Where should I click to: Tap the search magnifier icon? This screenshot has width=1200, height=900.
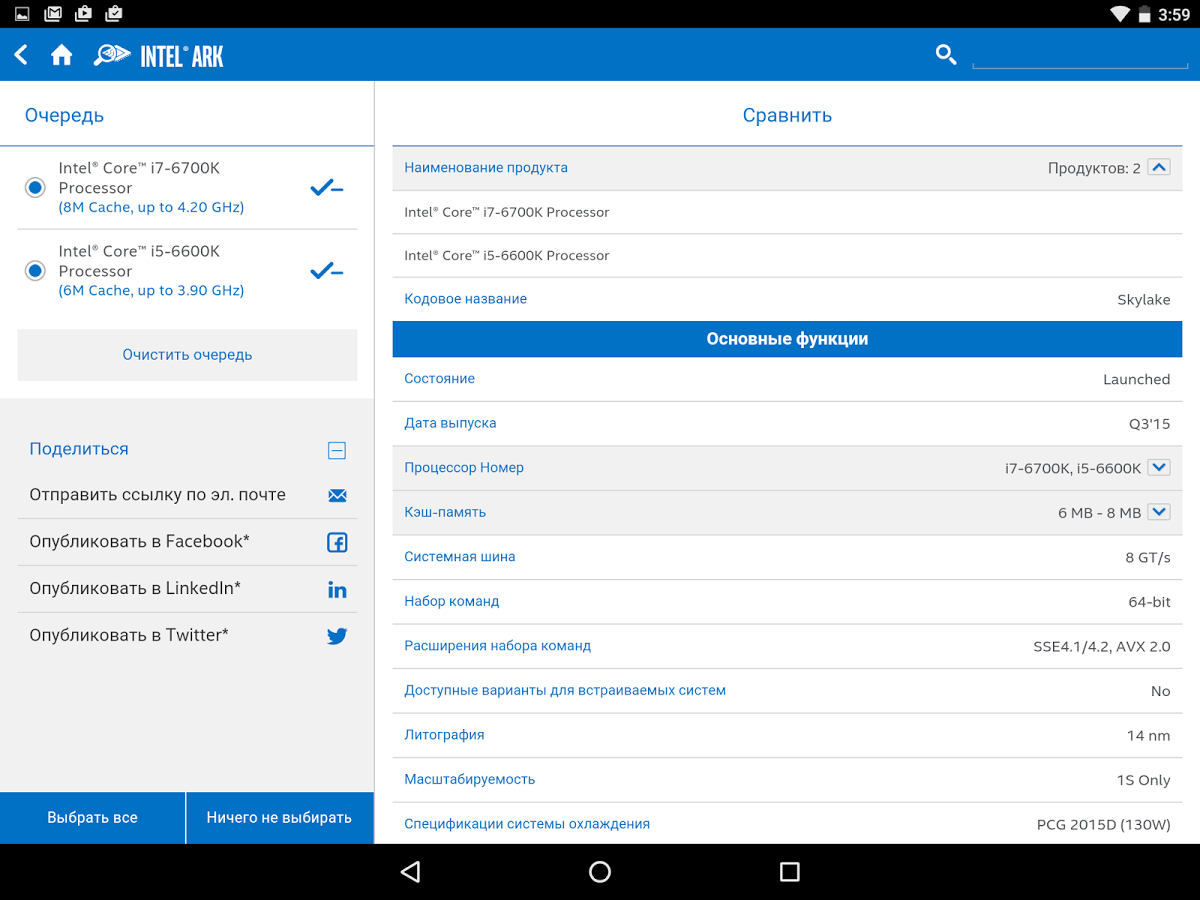click(946, 54)
